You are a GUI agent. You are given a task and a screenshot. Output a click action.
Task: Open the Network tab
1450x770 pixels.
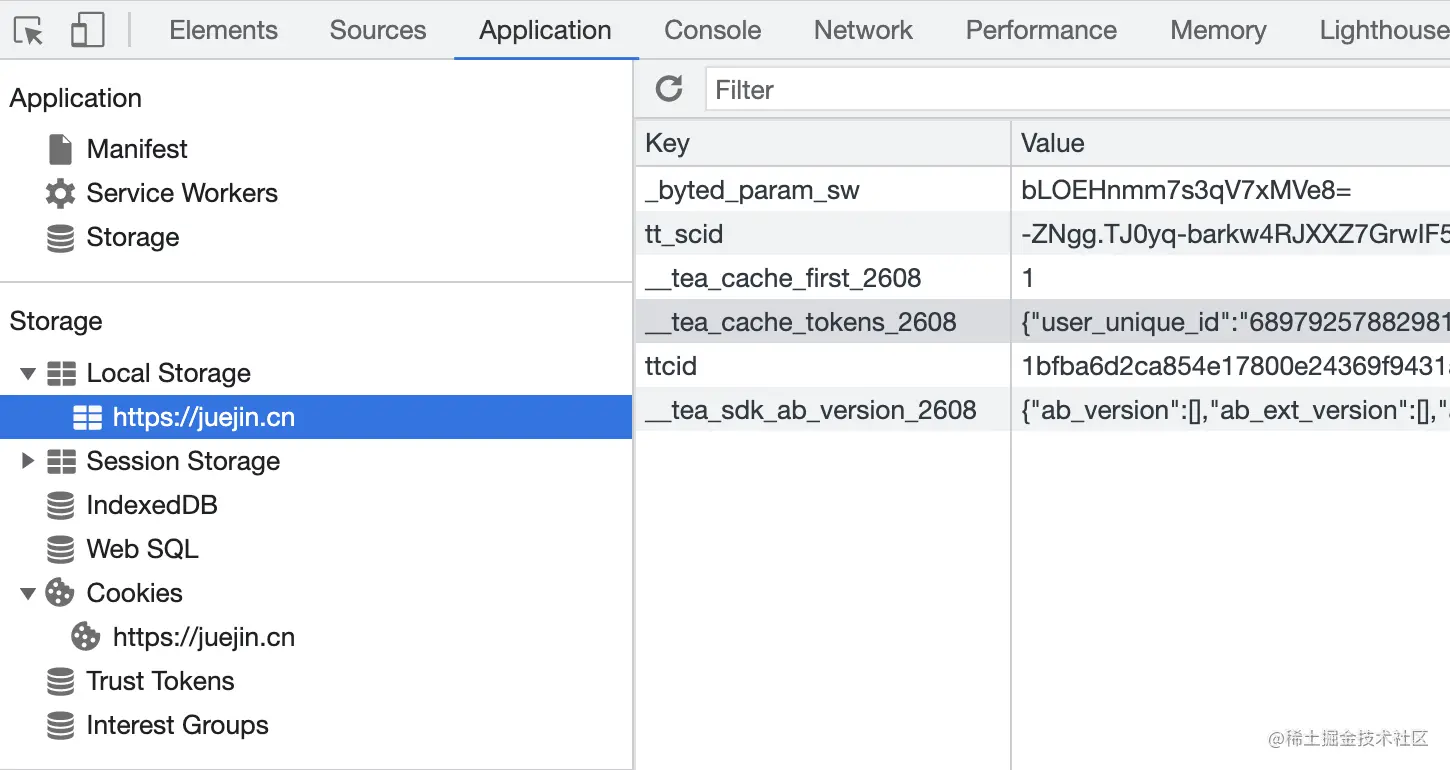pyautogui.click(x=863, y=31)
